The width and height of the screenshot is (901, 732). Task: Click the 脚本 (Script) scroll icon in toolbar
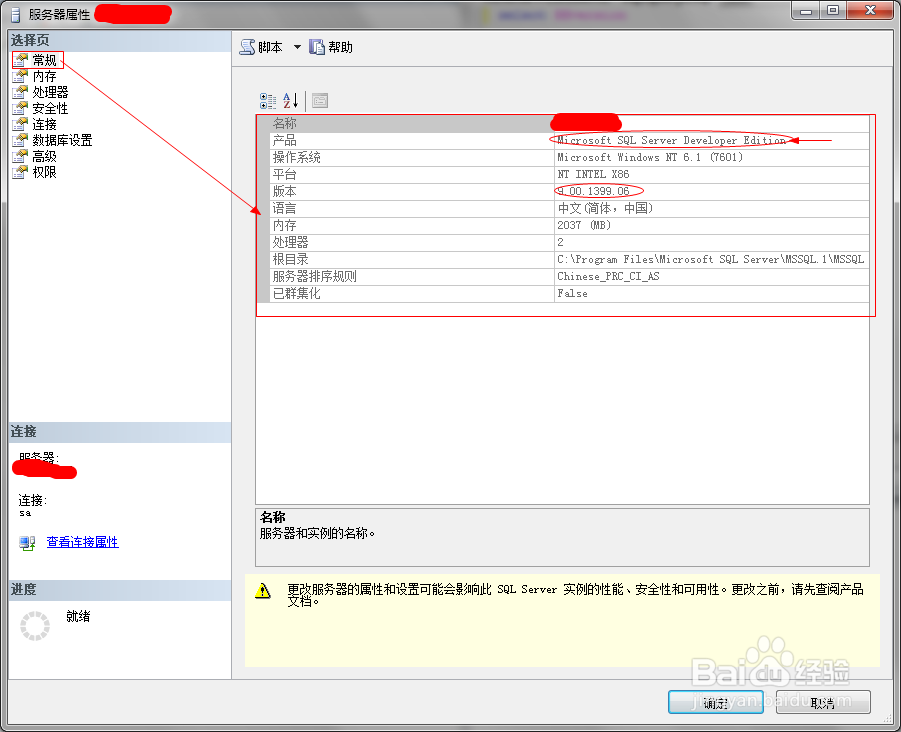tap(245, 46)
